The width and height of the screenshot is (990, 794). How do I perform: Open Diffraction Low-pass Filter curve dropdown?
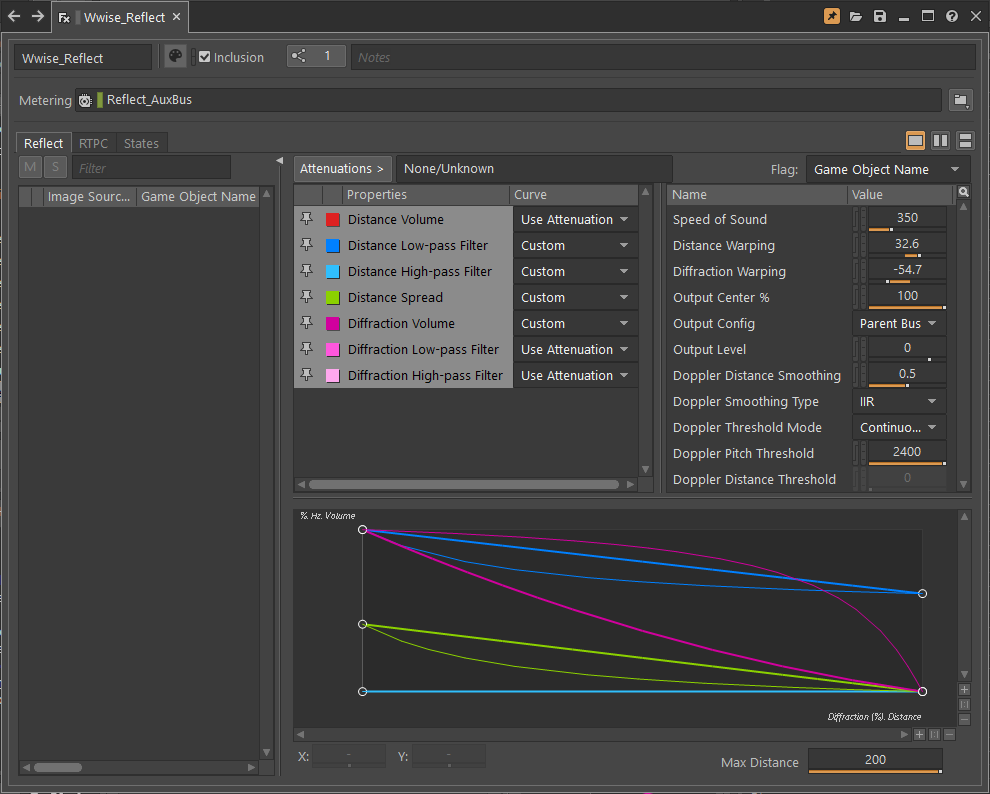[x=575, y=349]
